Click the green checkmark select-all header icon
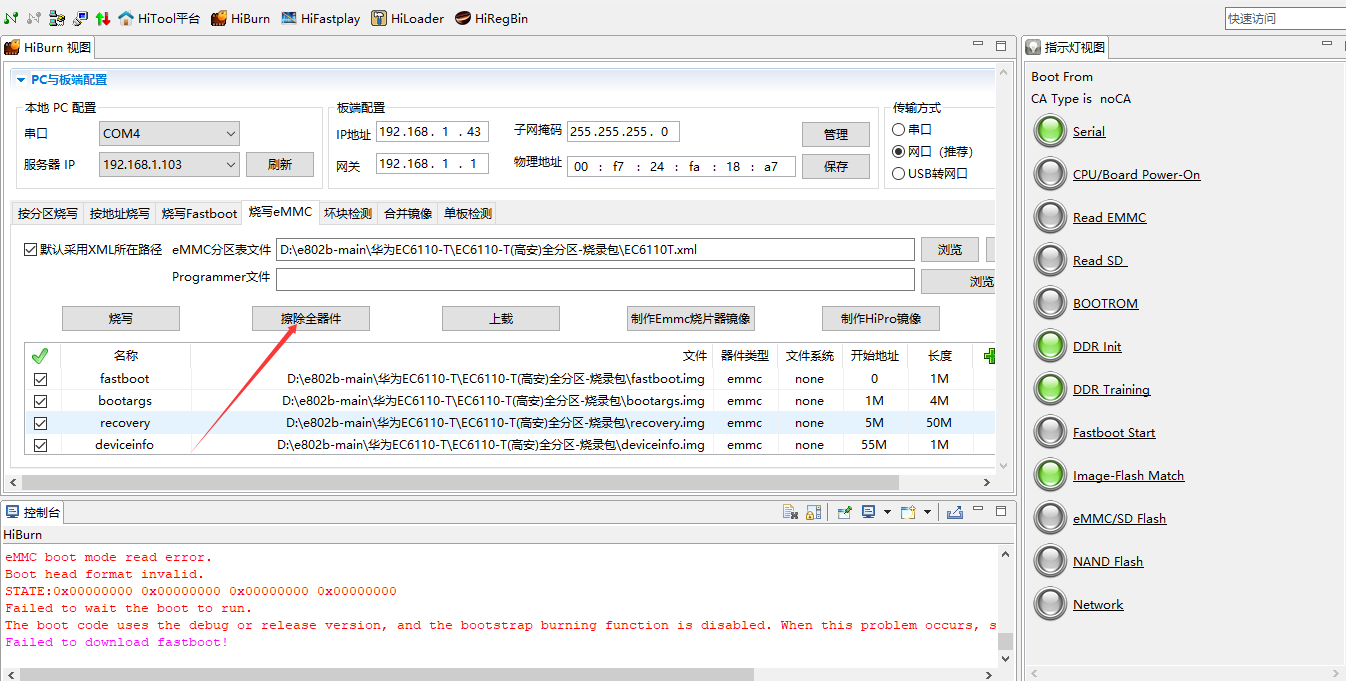The image size is (1346, 681). 40,356
